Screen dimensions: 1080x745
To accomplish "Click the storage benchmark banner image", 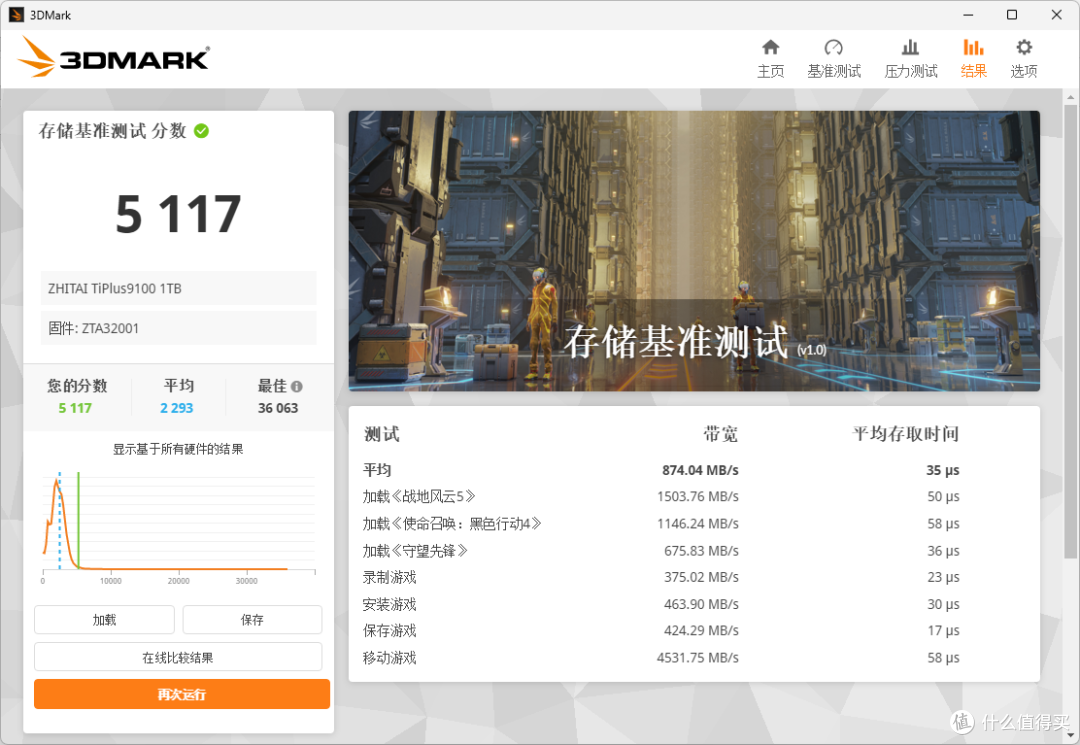I will [694, 251].
